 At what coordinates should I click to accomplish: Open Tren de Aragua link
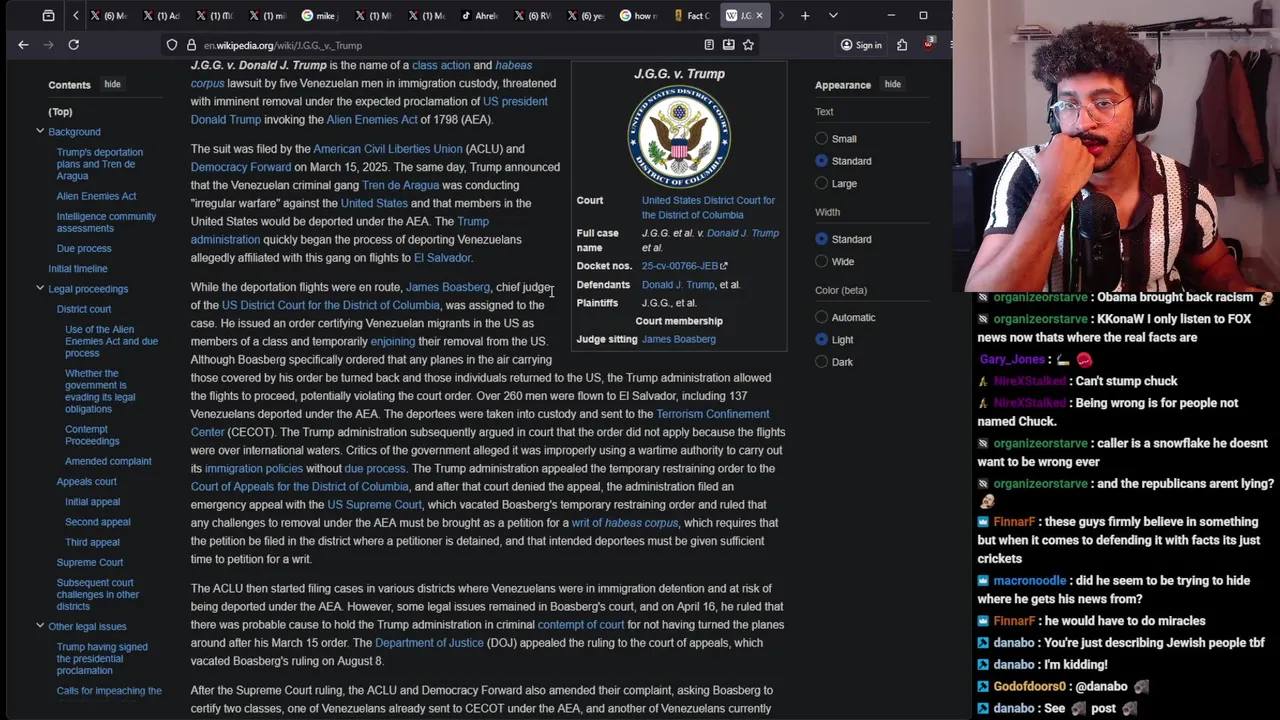[400, 185]
